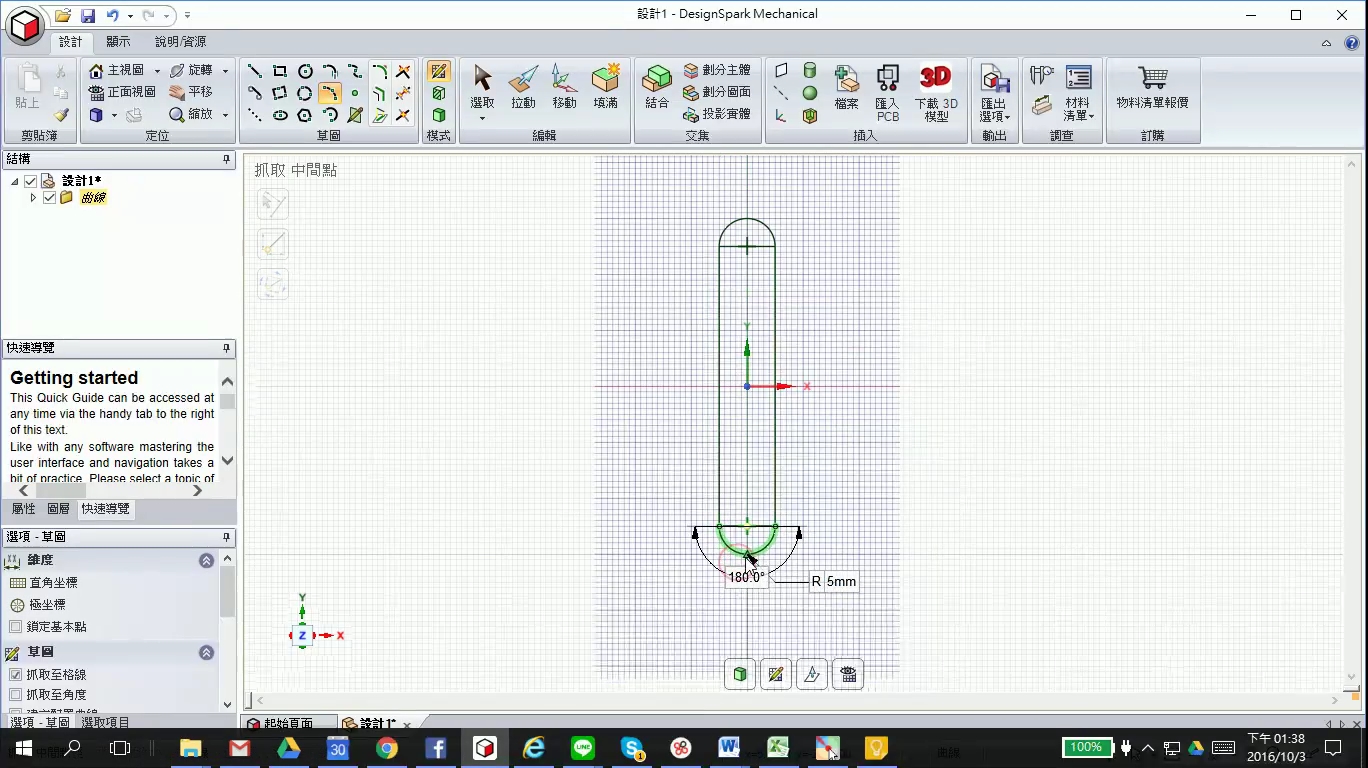Click the 匯入 PCB import icon

pos(887,93)
